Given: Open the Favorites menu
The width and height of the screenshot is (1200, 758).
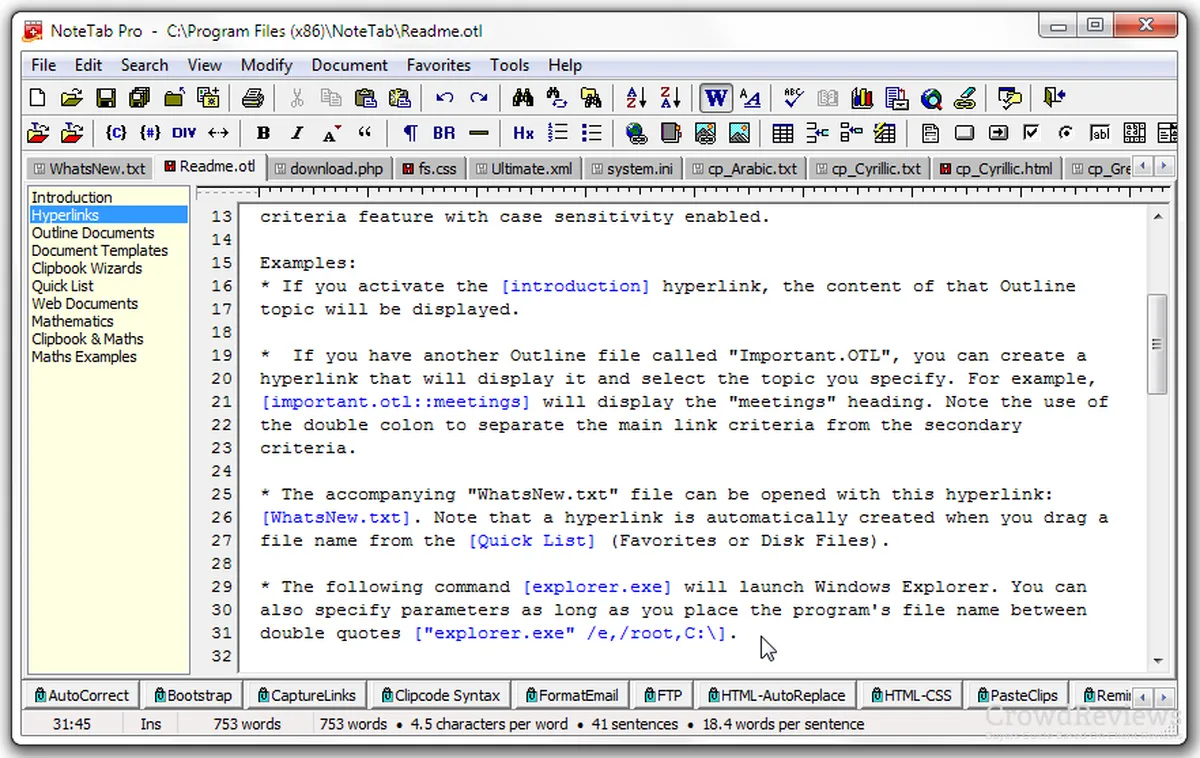Looking at the screenshot, I should click(x=438, y=65).
